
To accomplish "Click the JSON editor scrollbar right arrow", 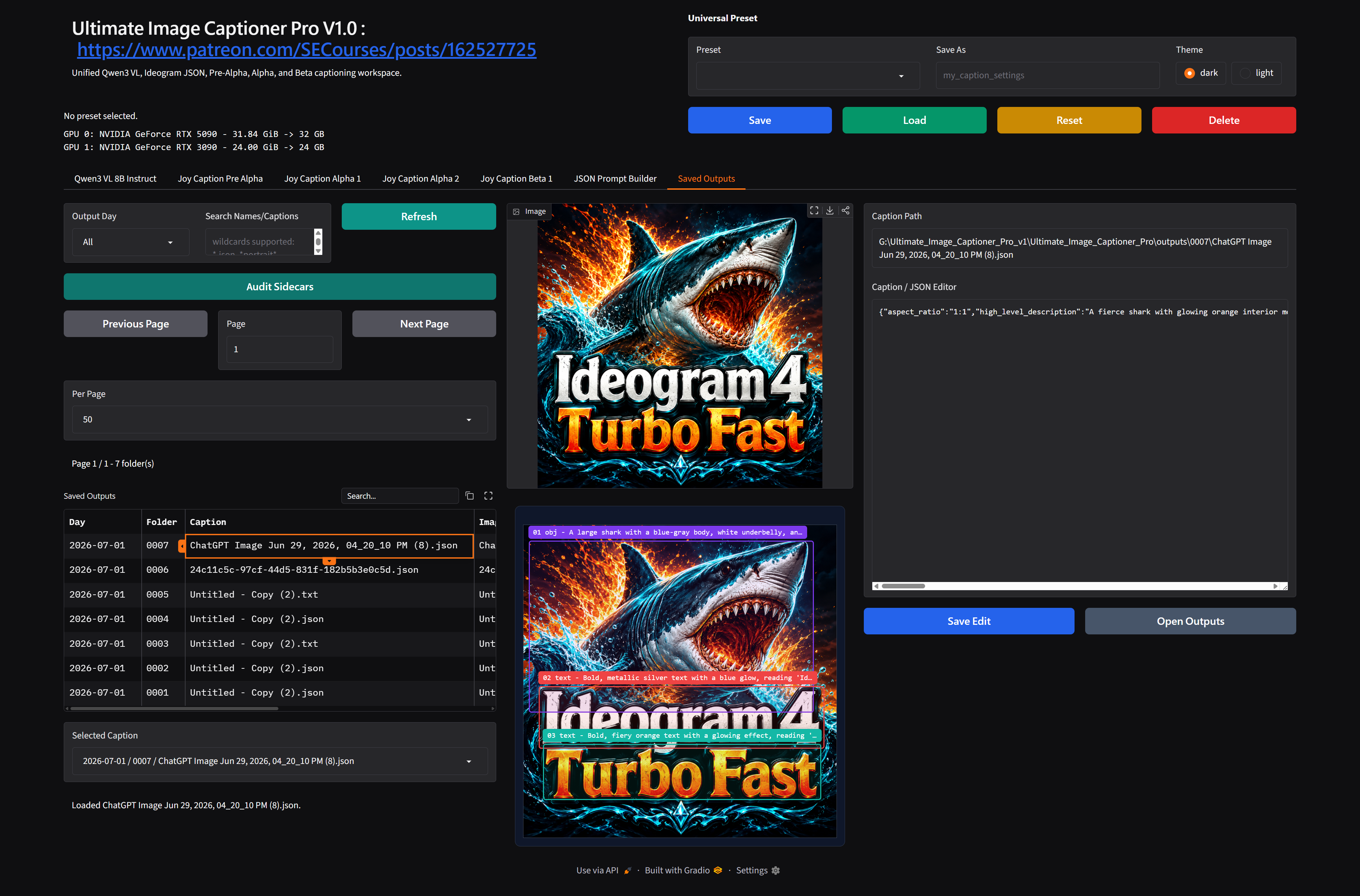I will pyautogui.click(x=1275, y=586).
